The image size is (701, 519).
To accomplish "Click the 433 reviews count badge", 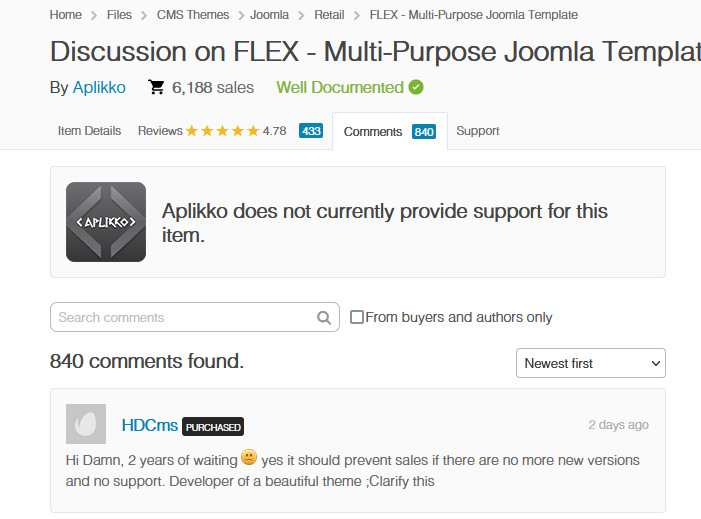I will click(x=311, y=131).
